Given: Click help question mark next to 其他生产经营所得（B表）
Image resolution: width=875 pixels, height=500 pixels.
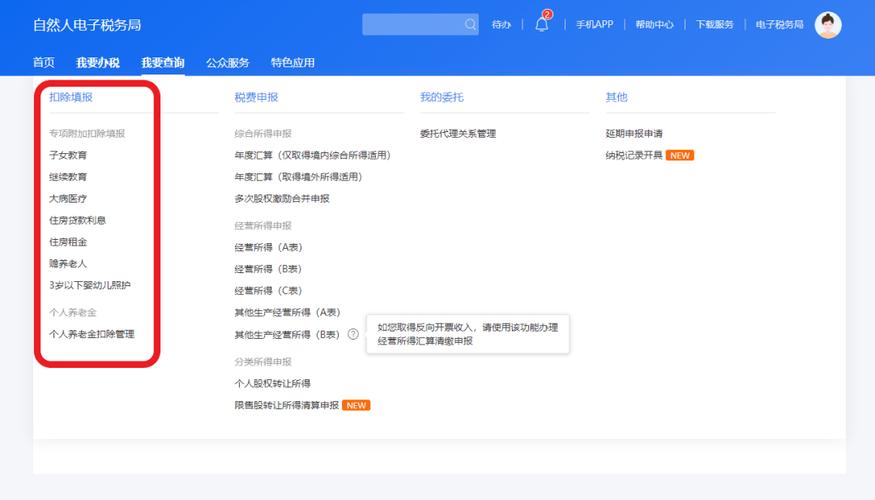Looking at the screenshot, I should 353,334.
